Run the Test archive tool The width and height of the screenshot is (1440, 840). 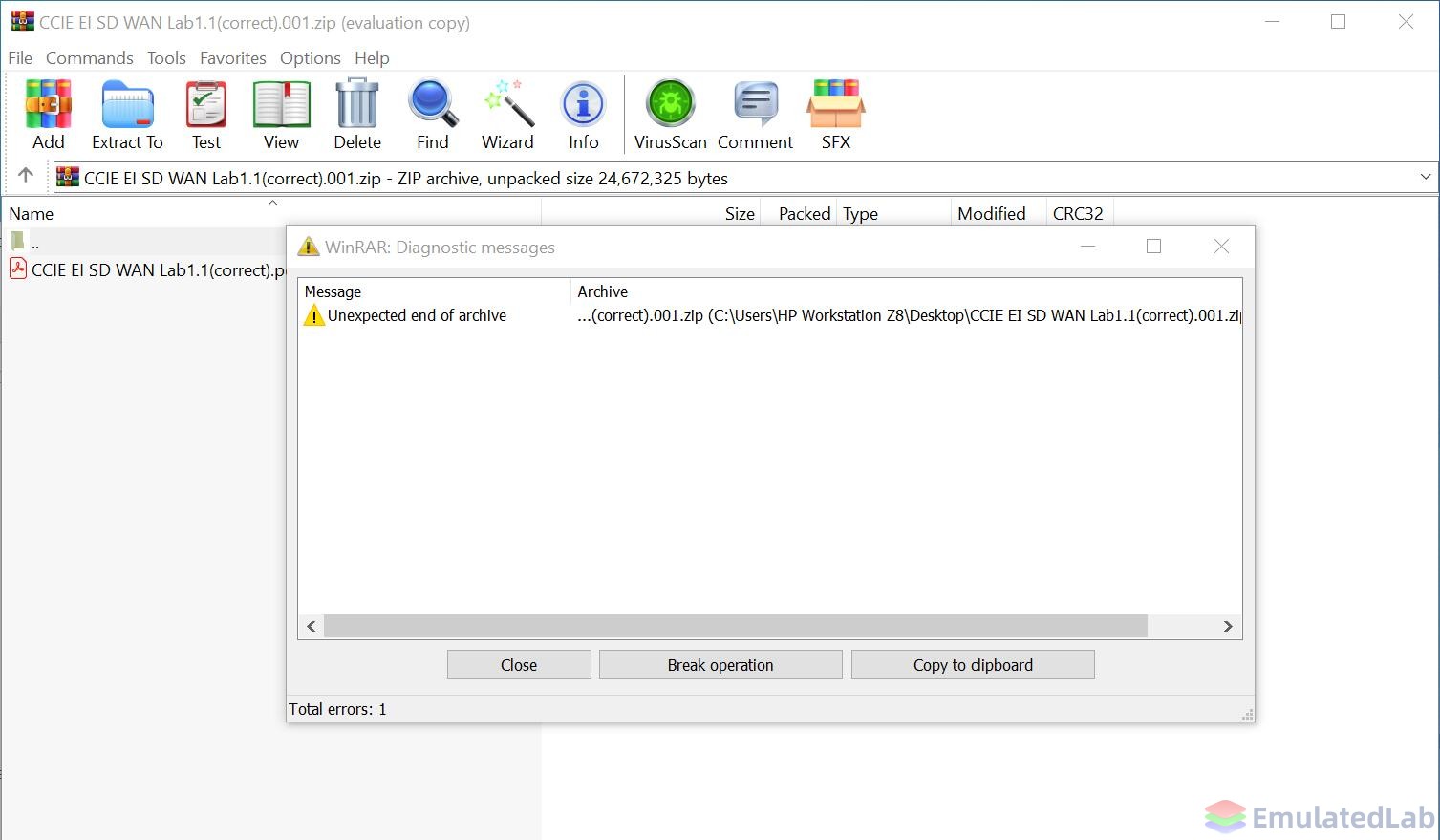206,103
